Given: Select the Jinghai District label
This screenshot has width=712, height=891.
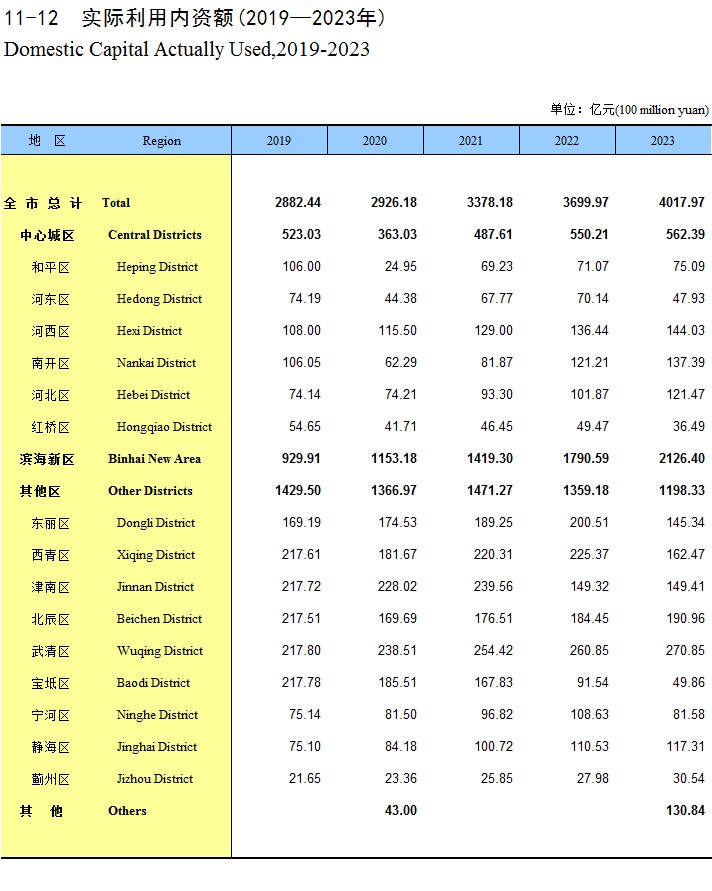Looking at the screenshot, I should point(157,747).
